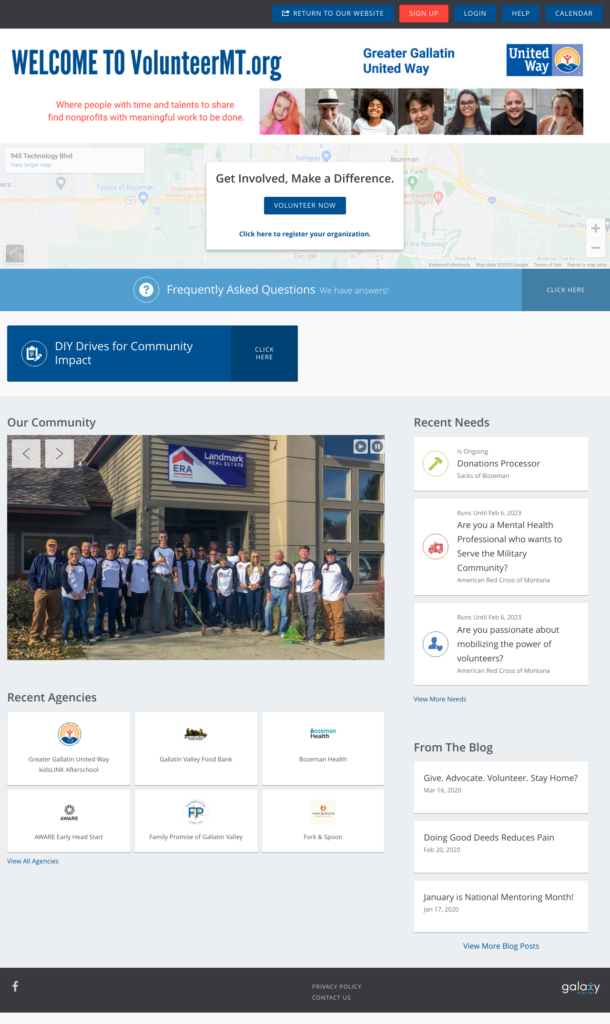Play the Our Community slideshow

361,446
